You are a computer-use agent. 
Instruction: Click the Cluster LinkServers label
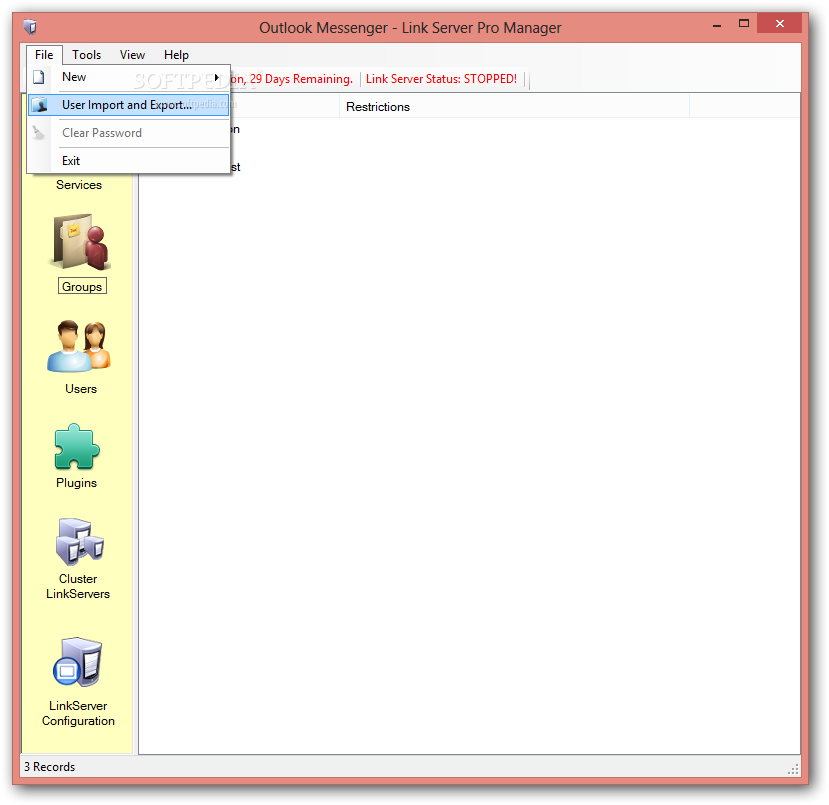[x=78, y=586]
